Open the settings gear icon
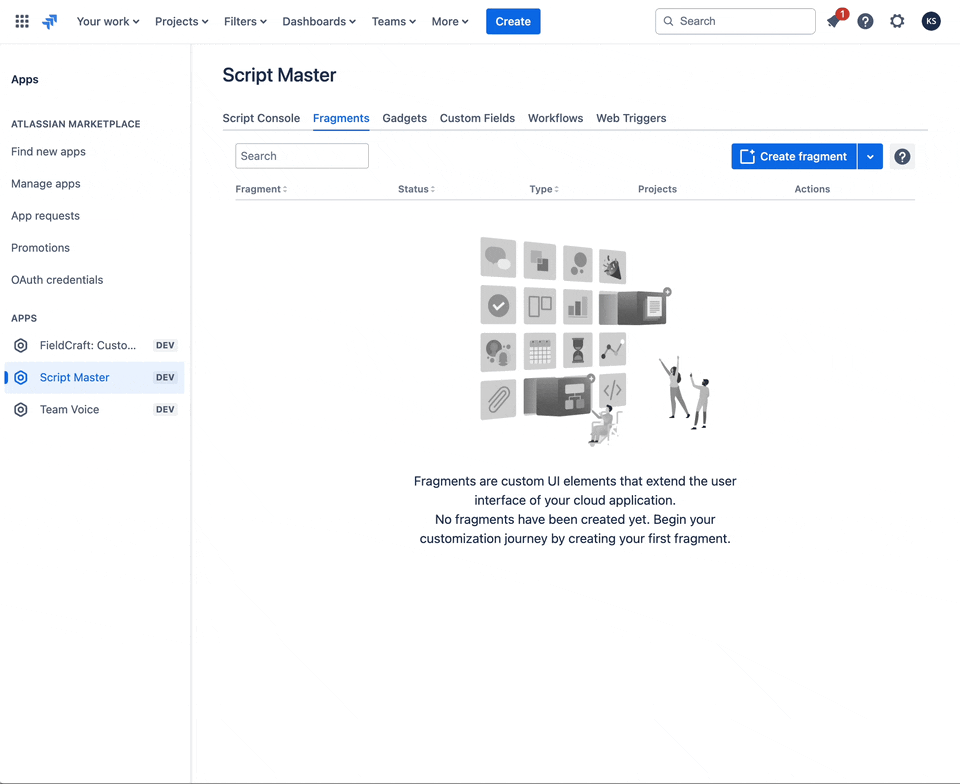The height and width of the screenshot is (784, 960). coord(897,21)
